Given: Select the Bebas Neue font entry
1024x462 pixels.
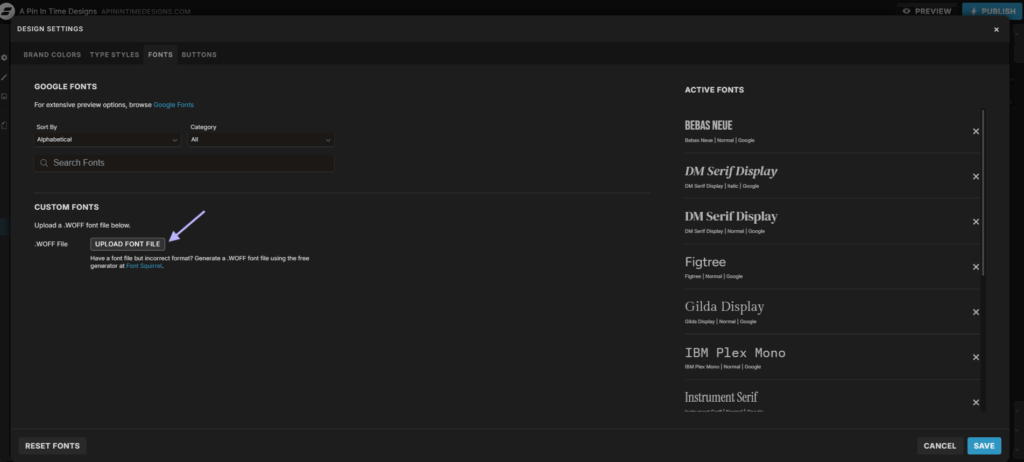Looking at the screenshot, I should 833,131.
